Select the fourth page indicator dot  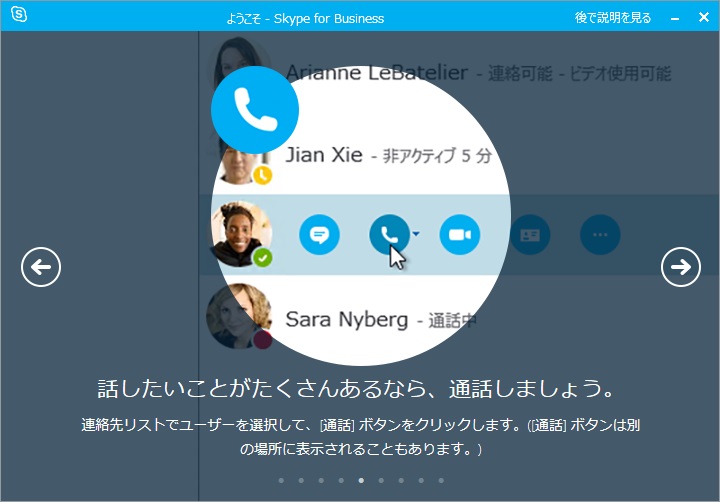(x=341, y=480)
